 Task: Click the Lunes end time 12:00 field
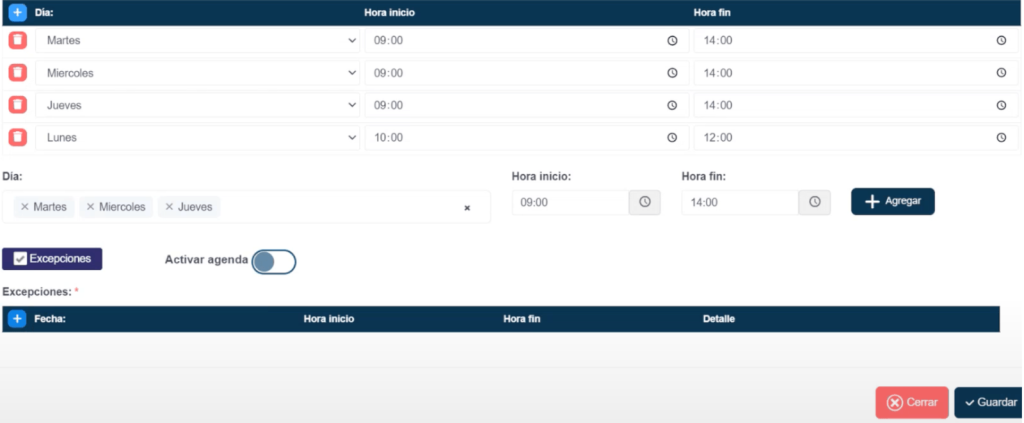point(840,137)
